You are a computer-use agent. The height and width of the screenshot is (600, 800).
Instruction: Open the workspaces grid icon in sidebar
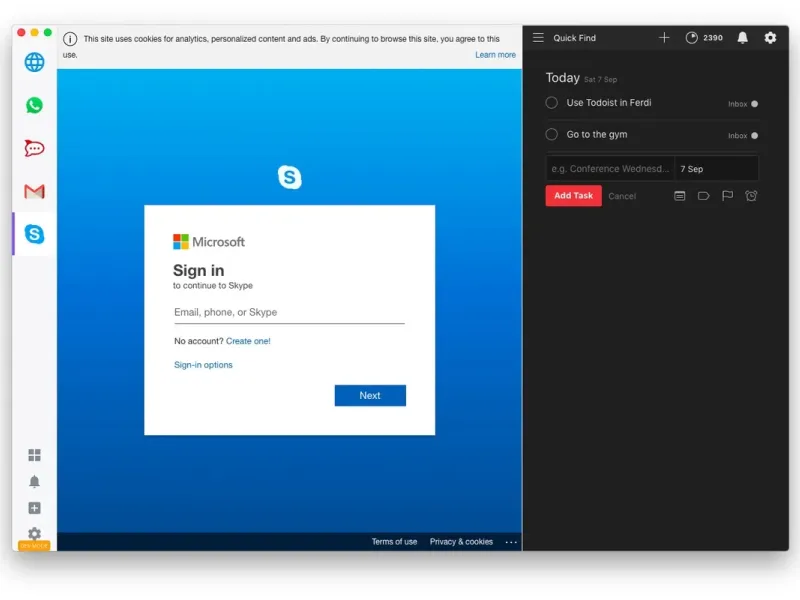tap(34, 455)
